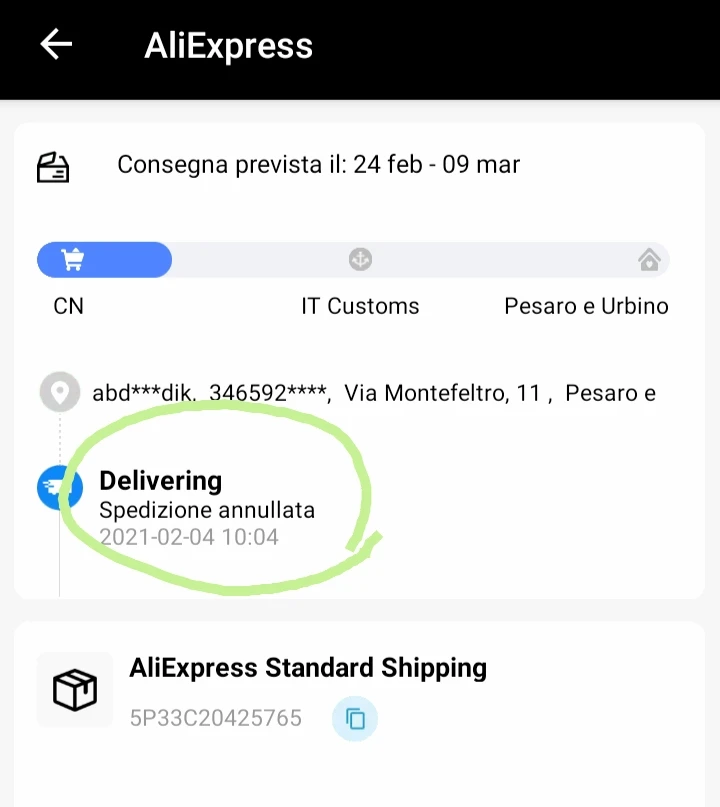Open the Delivering status entry

pyautogui.click(x=207, y=508)
